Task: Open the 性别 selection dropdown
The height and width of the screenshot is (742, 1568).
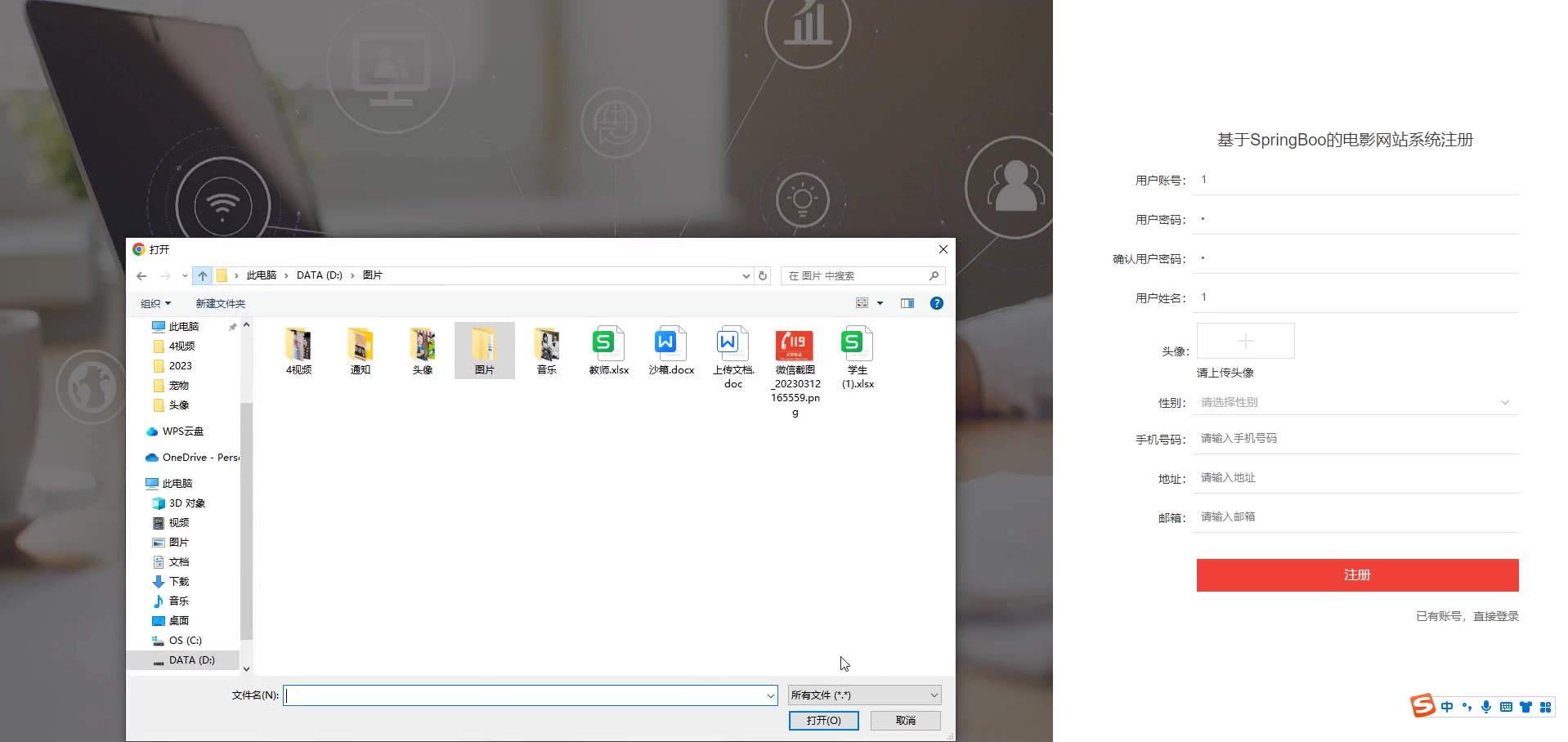Action: 1356,402
